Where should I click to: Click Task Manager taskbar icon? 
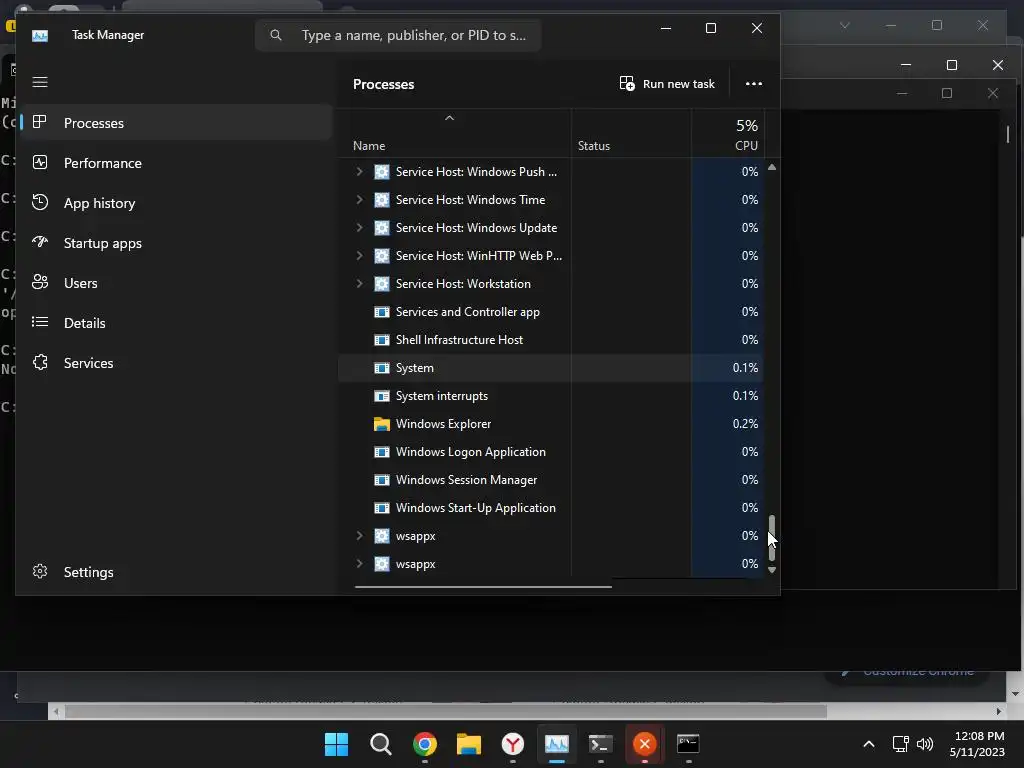(556, 744)
